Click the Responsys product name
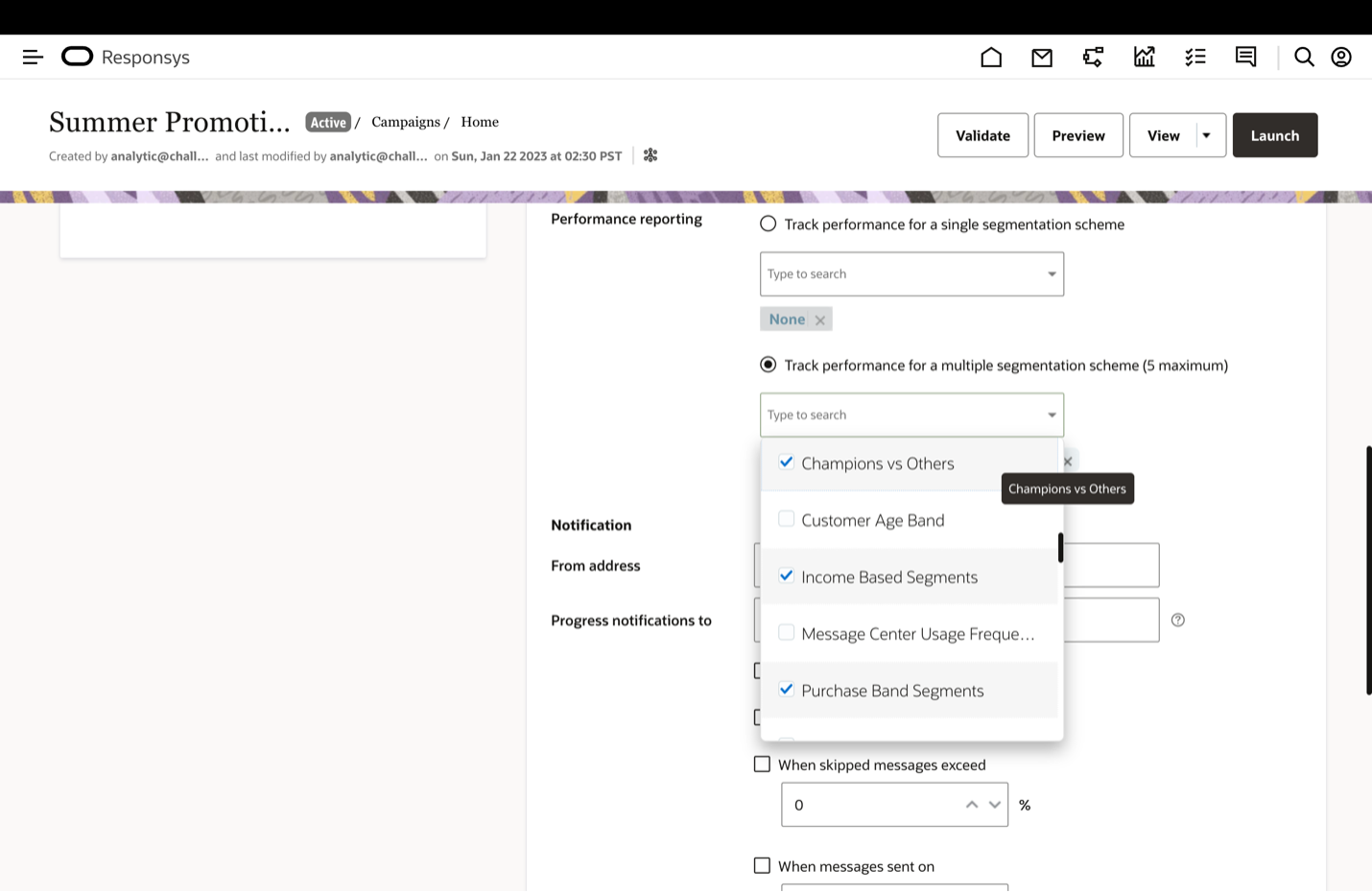The height and width of the screenshot is (893, 1372). pos(146,58)
